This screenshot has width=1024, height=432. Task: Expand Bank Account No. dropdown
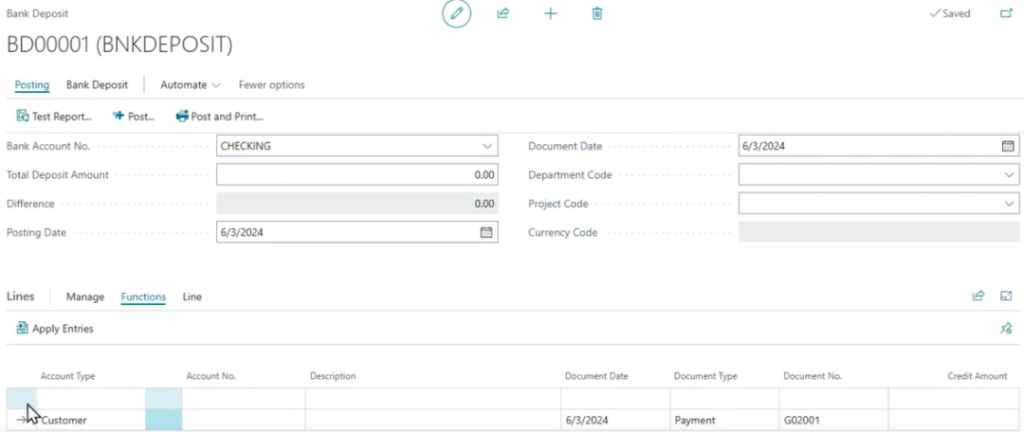click(x=487, y=146)
